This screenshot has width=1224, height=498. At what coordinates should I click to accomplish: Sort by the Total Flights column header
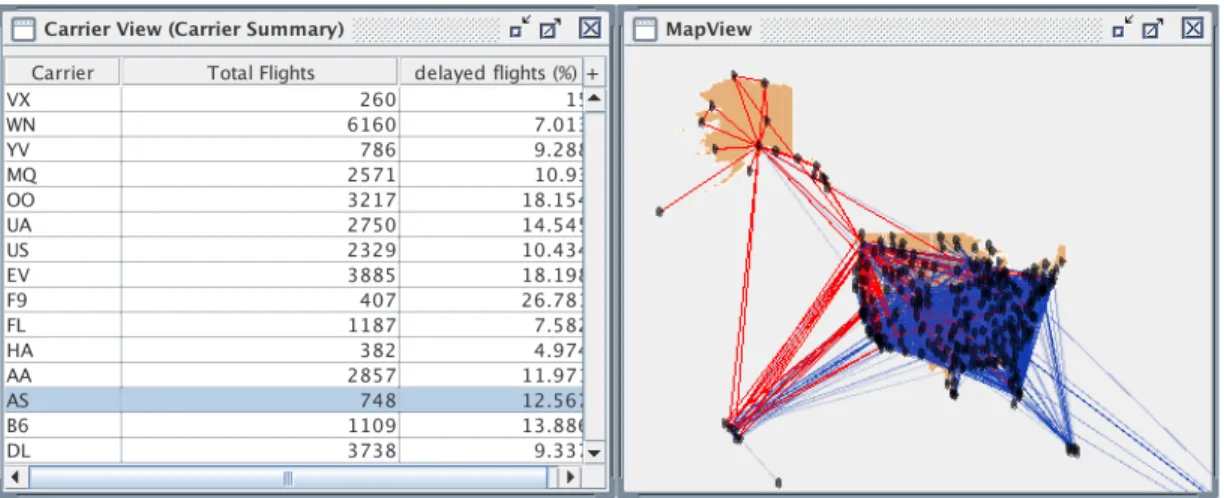[x=260, y=73]
